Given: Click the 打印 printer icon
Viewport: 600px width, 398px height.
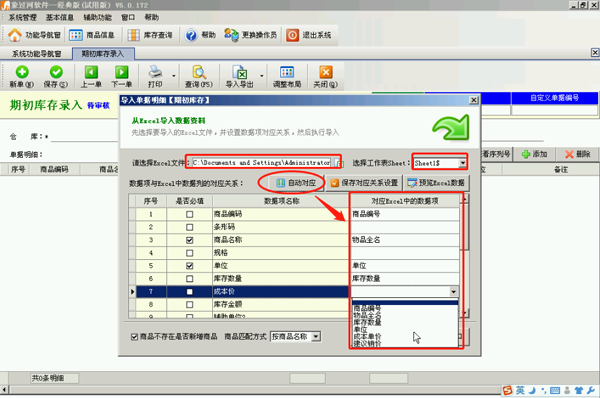Looking at the screenshot, I should (155, 72).
